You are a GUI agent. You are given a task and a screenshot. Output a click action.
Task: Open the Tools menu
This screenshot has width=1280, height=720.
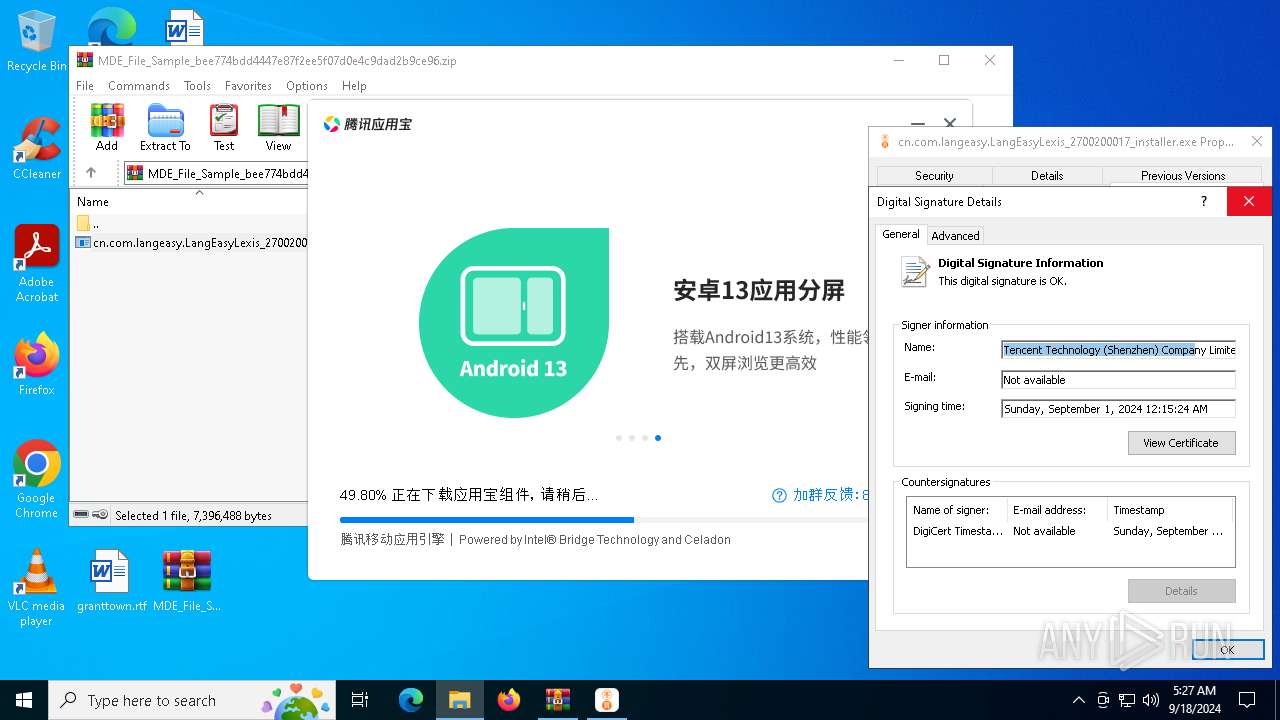(197, 86)
